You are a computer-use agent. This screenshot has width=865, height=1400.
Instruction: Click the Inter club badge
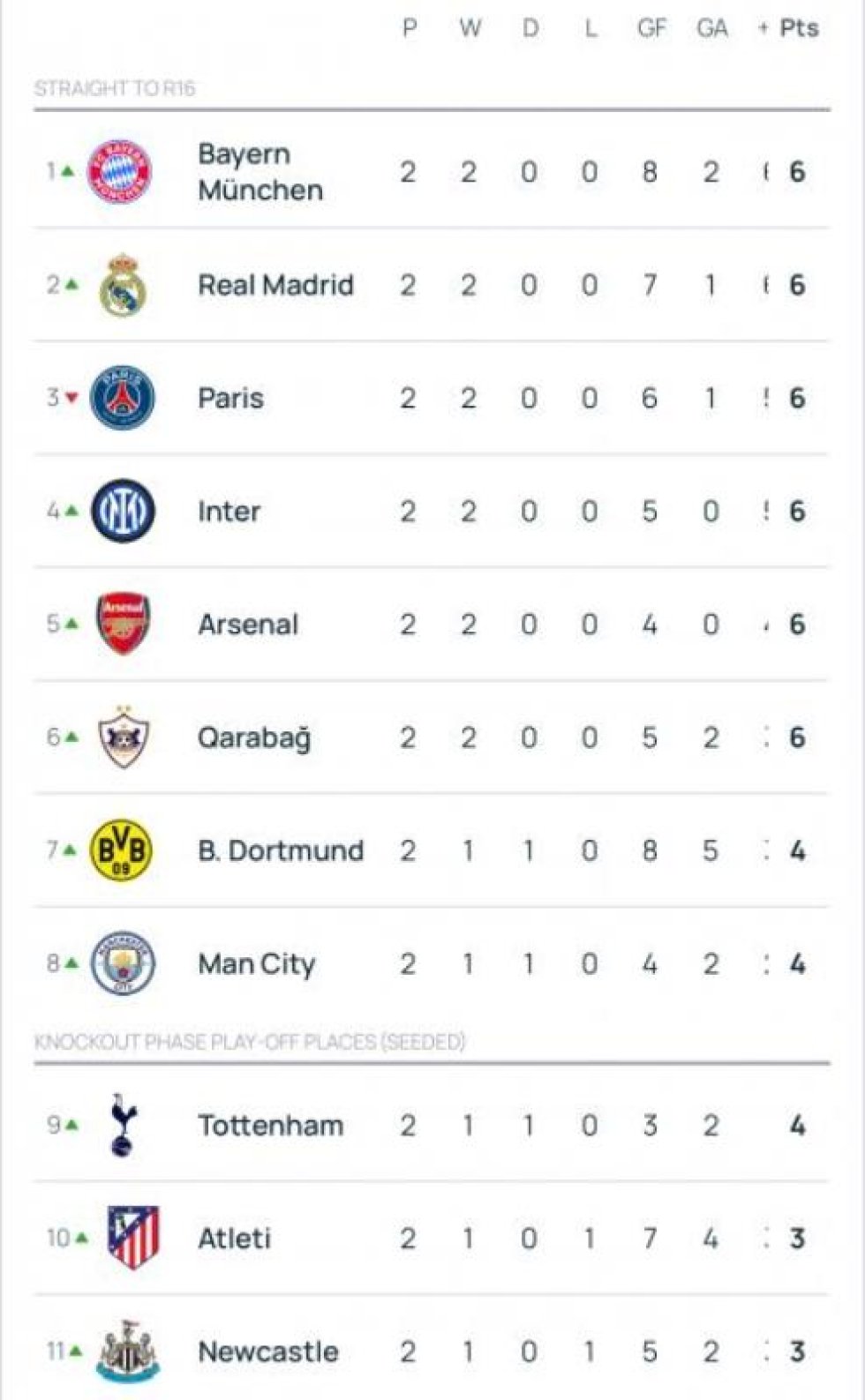(123, 511)
